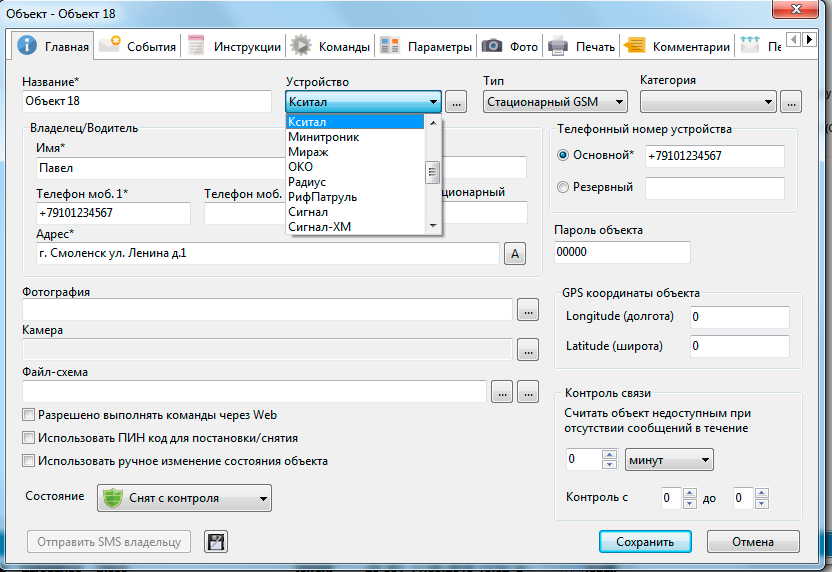Viewport: 832px width, 572px height.
Task: Select РифПатруль device option
Action: pyautogui.click(x=356, y=197)
